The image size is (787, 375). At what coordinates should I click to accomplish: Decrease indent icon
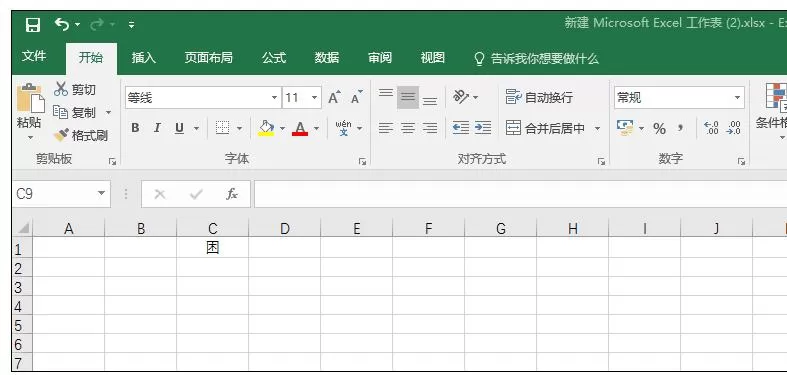click(460, 128)
